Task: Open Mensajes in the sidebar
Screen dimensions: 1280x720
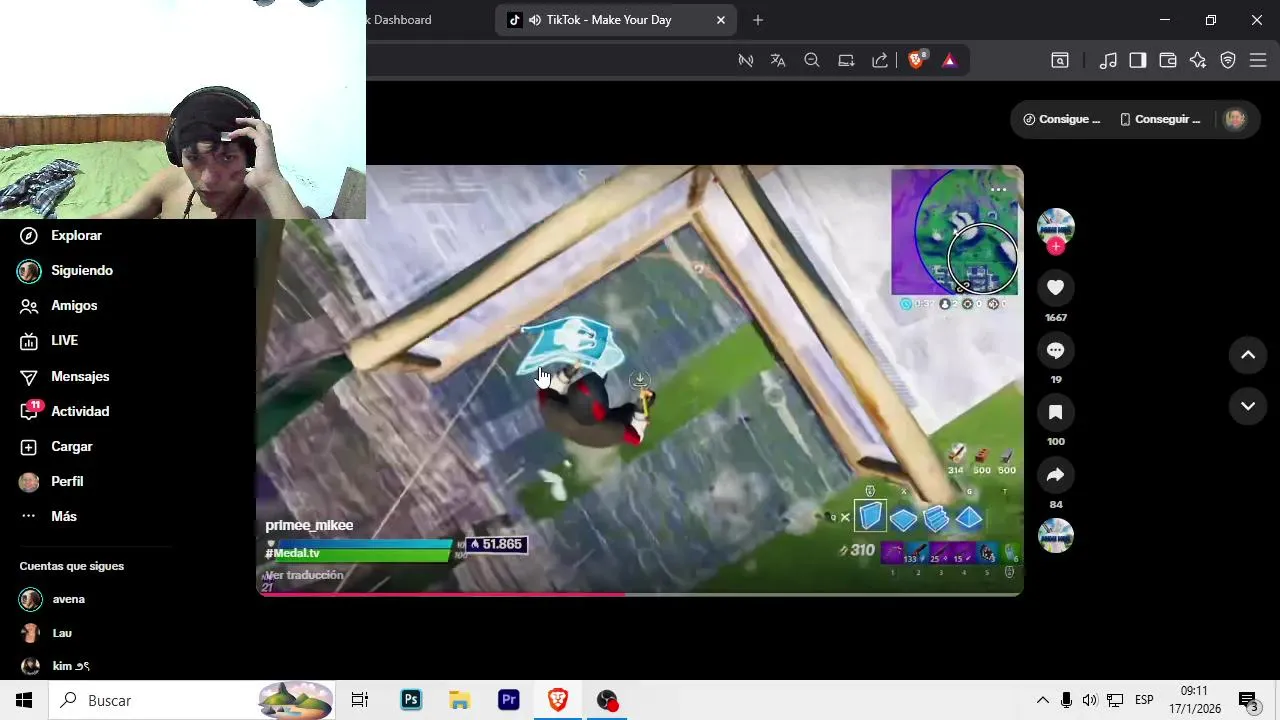Action: click(x=65, y=377)
